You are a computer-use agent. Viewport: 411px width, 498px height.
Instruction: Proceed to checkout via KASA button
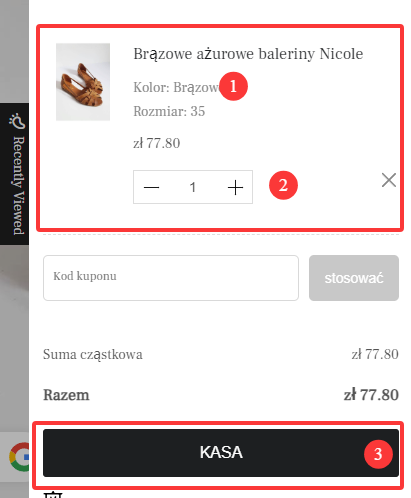(x=221, y=453)
